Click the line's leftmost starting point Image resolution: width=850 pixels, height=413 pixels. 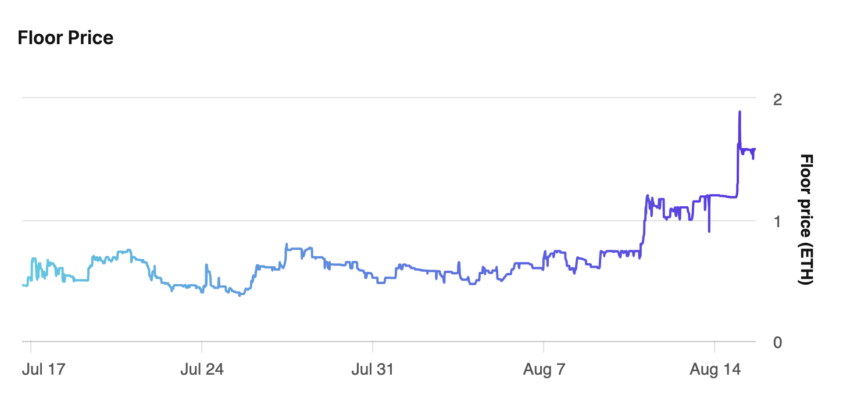(23, 285)
